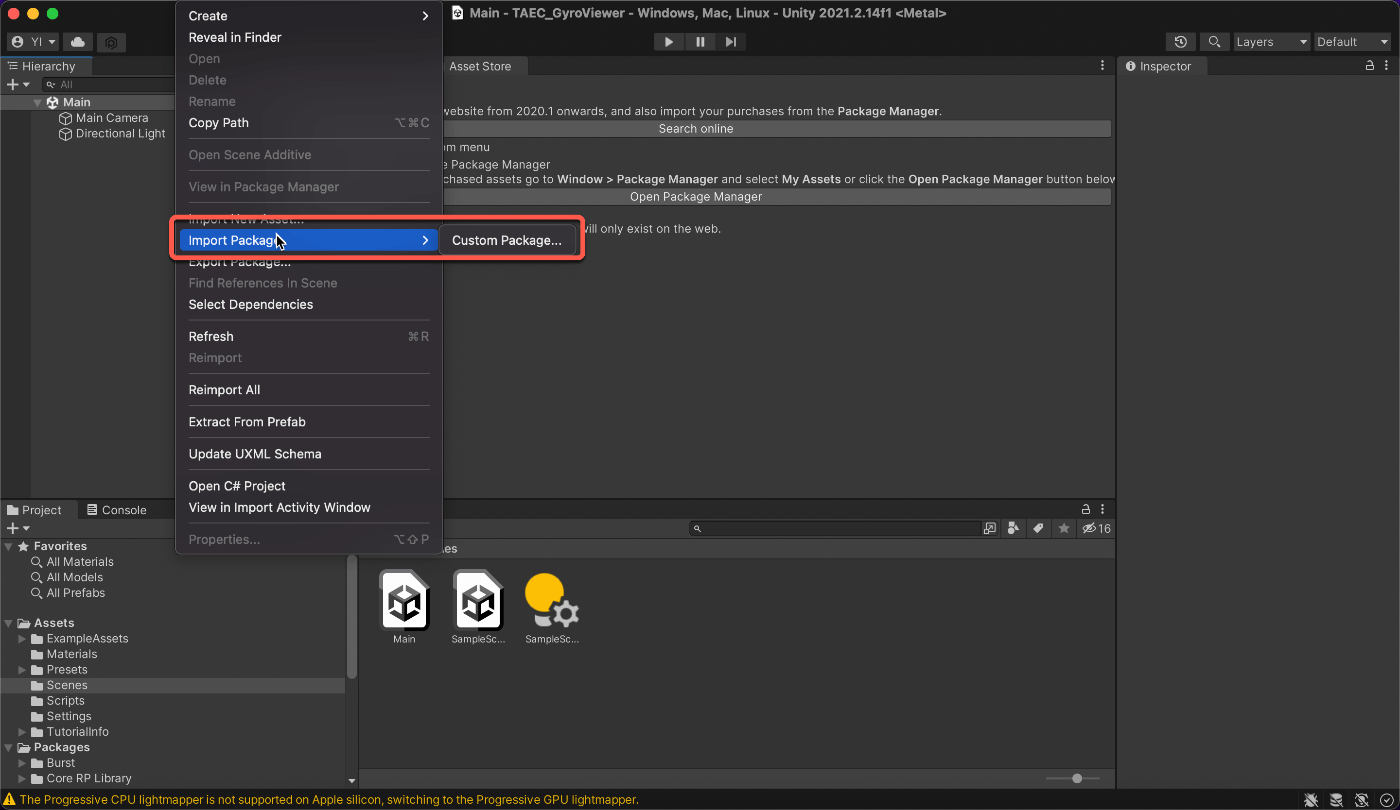Open the Create submenu in context menu

pyautogui.click(x=309, y=16)
